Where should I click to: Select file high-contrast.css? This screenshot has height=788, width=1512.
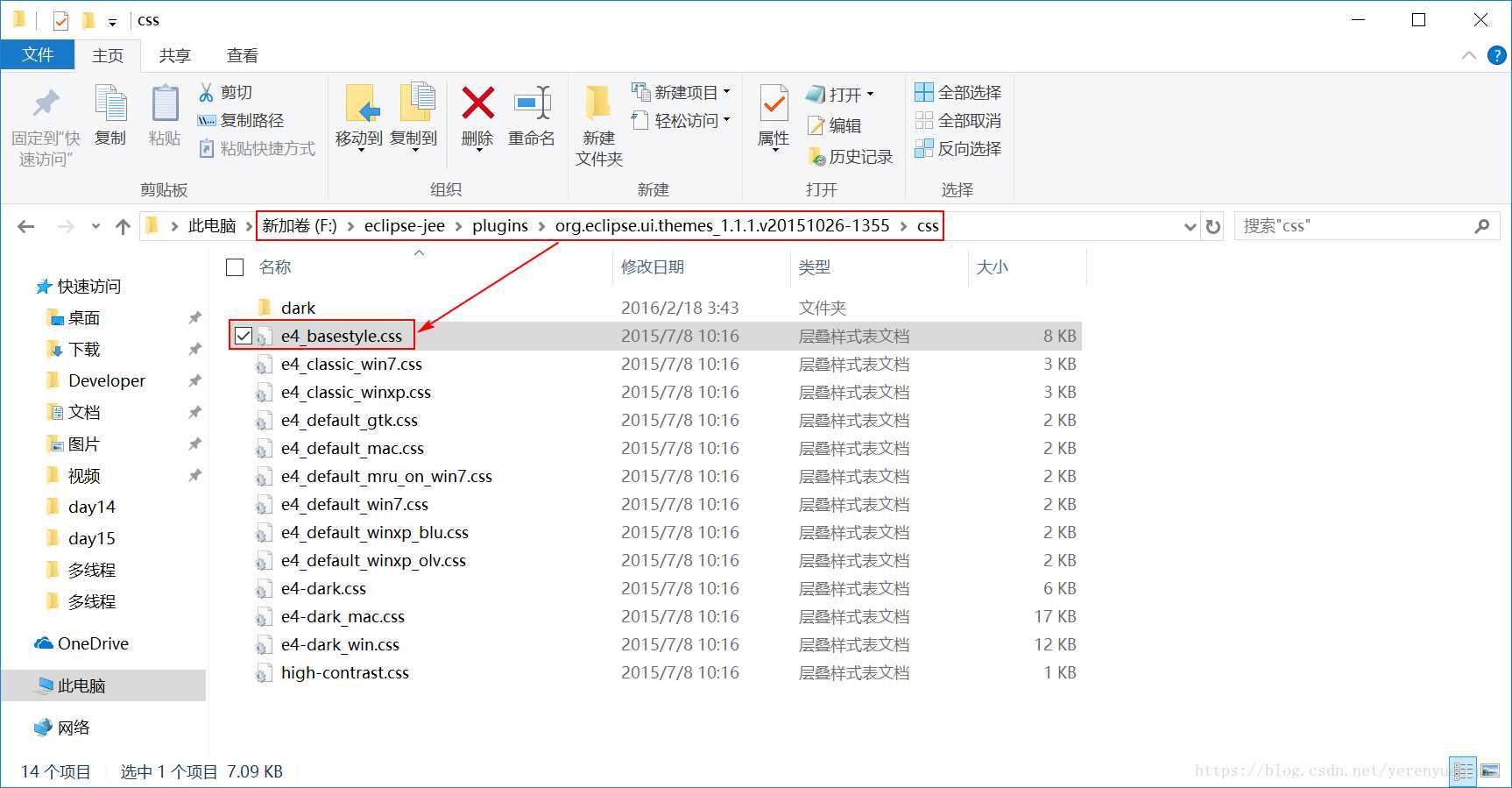point(345,672)
